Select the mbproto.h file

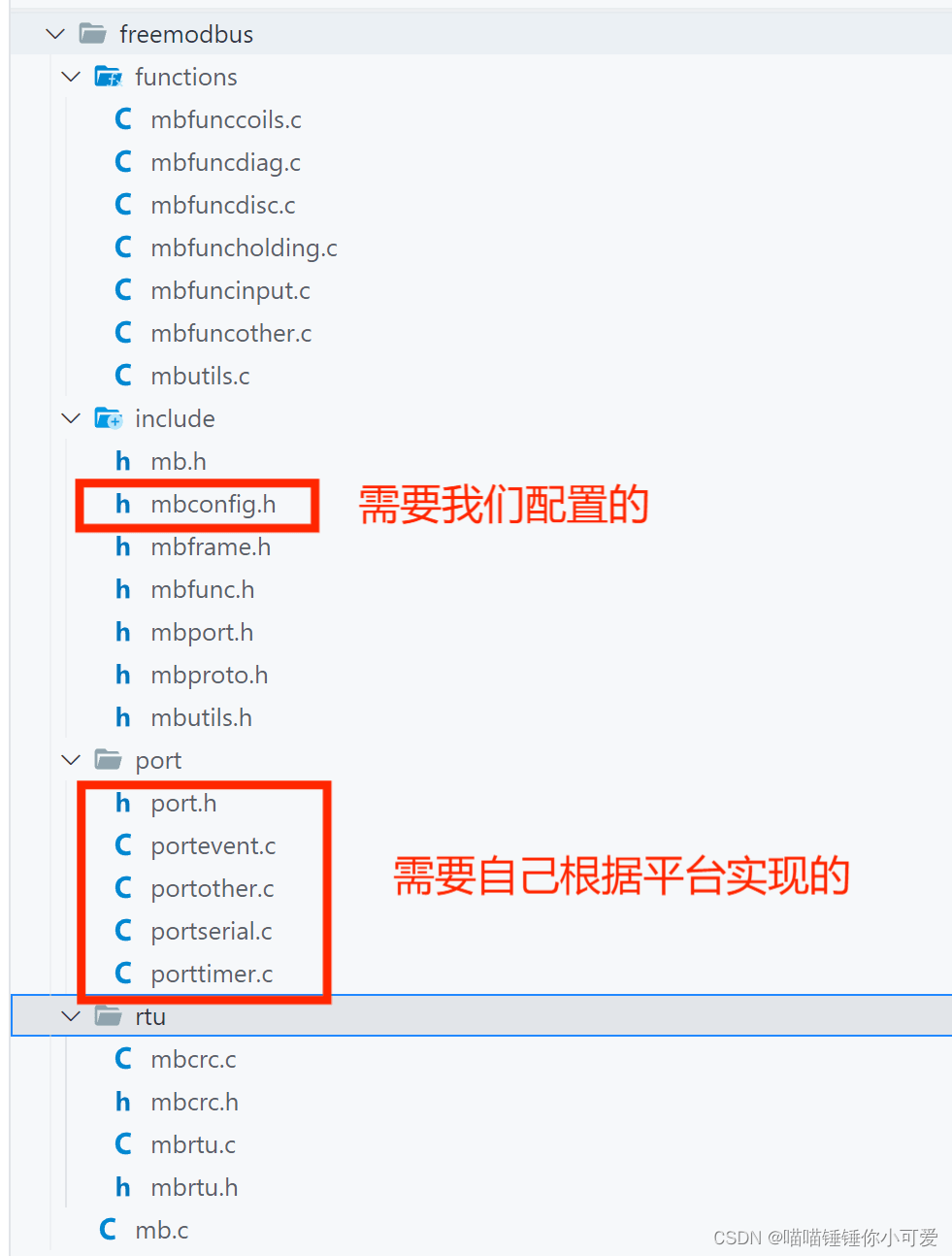[x=210, y=675]
